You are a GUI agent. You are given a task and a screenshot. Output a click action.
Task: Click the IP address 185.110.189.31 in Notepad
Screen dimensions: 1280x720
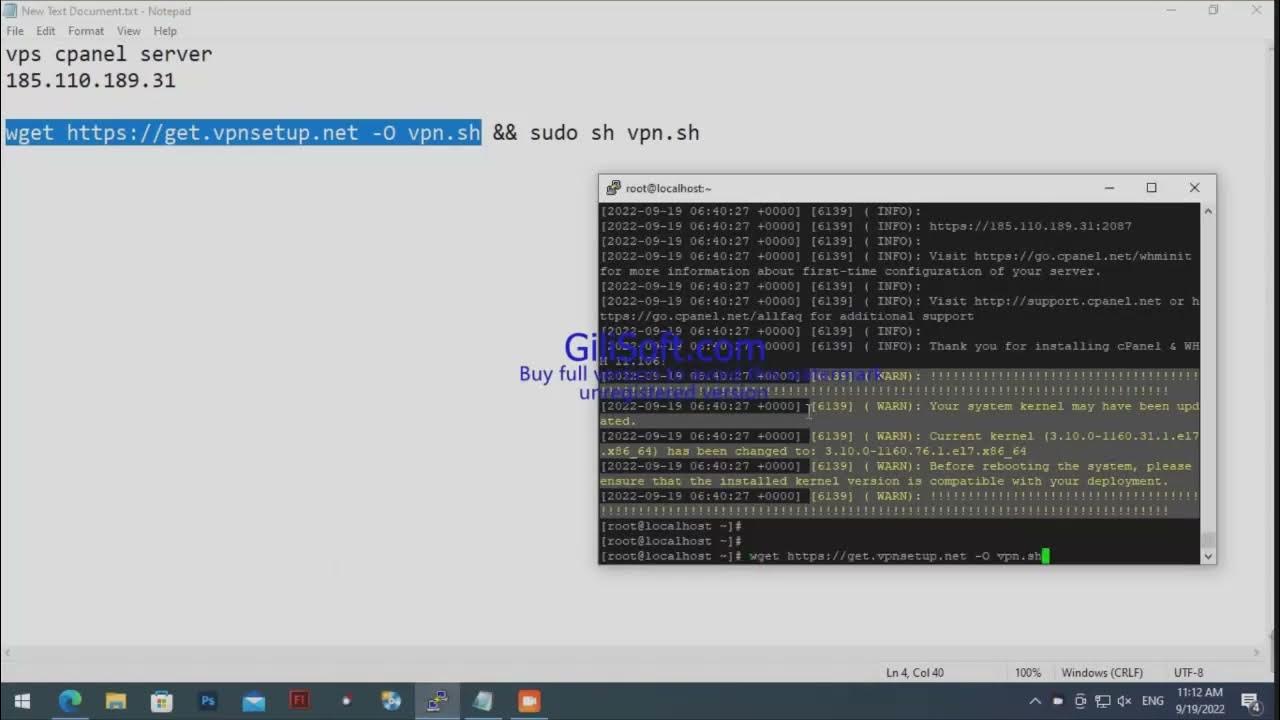click(x=91, y=80)
